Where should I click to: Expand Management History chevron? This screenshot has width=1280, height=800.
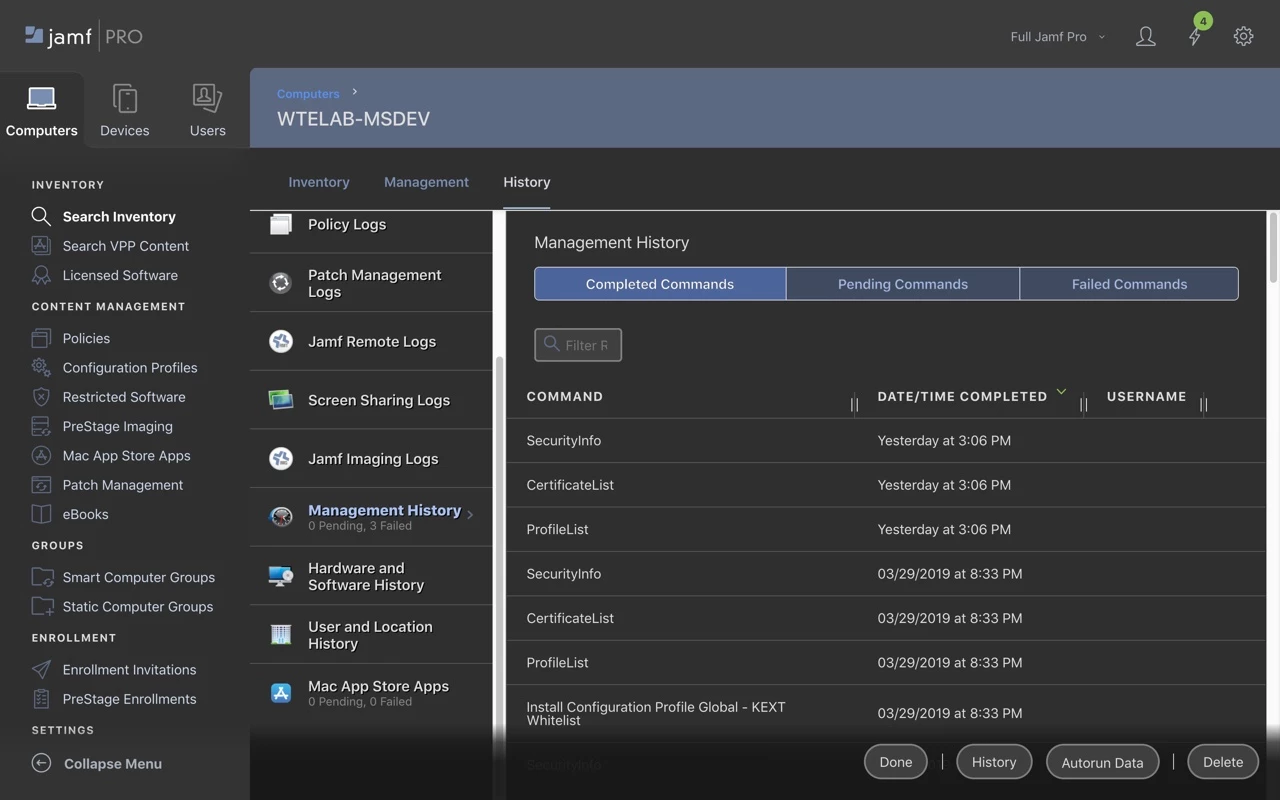click(x=470, y=515)
